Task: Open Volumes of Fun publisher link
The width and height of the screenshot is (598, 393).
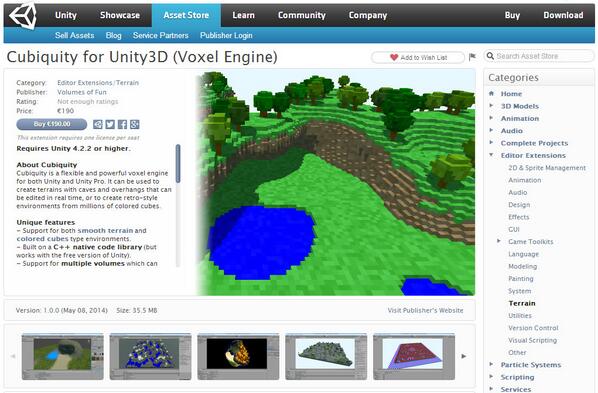Action: pos(82,92)
